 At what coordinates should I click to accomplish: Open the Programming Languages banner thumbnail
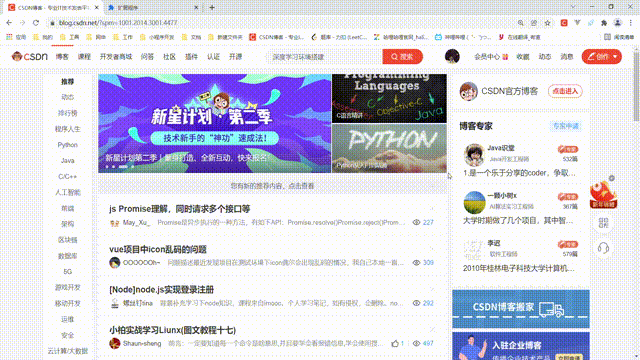point(389,98)
